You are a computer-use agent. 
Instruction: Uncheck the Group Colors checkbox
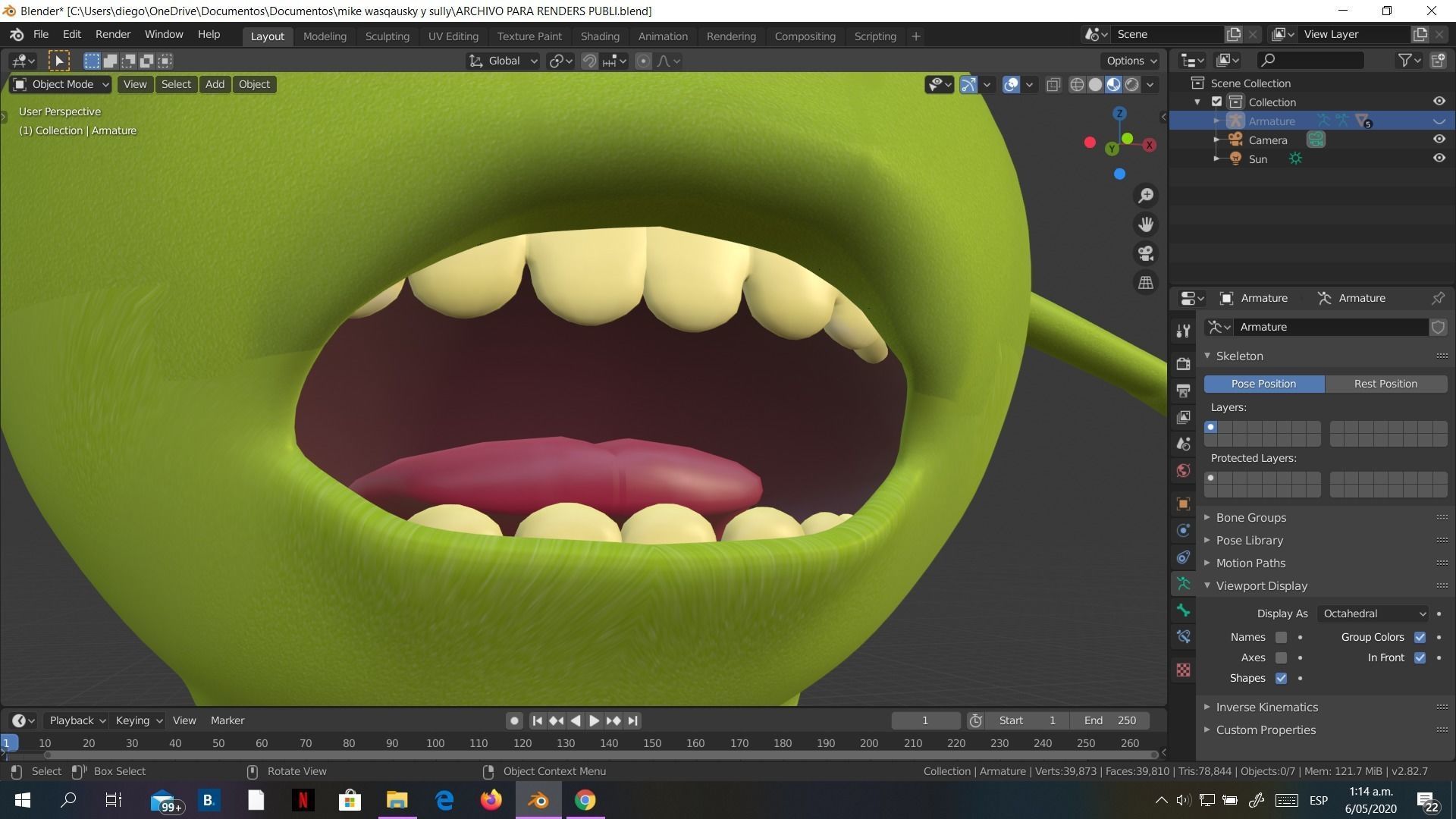[1420, 637]
